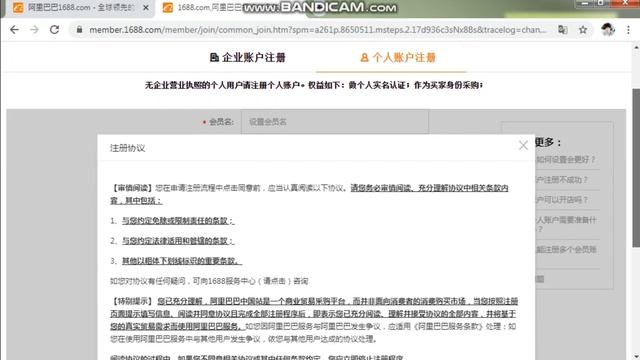Click the 无企业营业执照 notice text
Viewport: 640px width, 360px height.
tap(314, 85)
